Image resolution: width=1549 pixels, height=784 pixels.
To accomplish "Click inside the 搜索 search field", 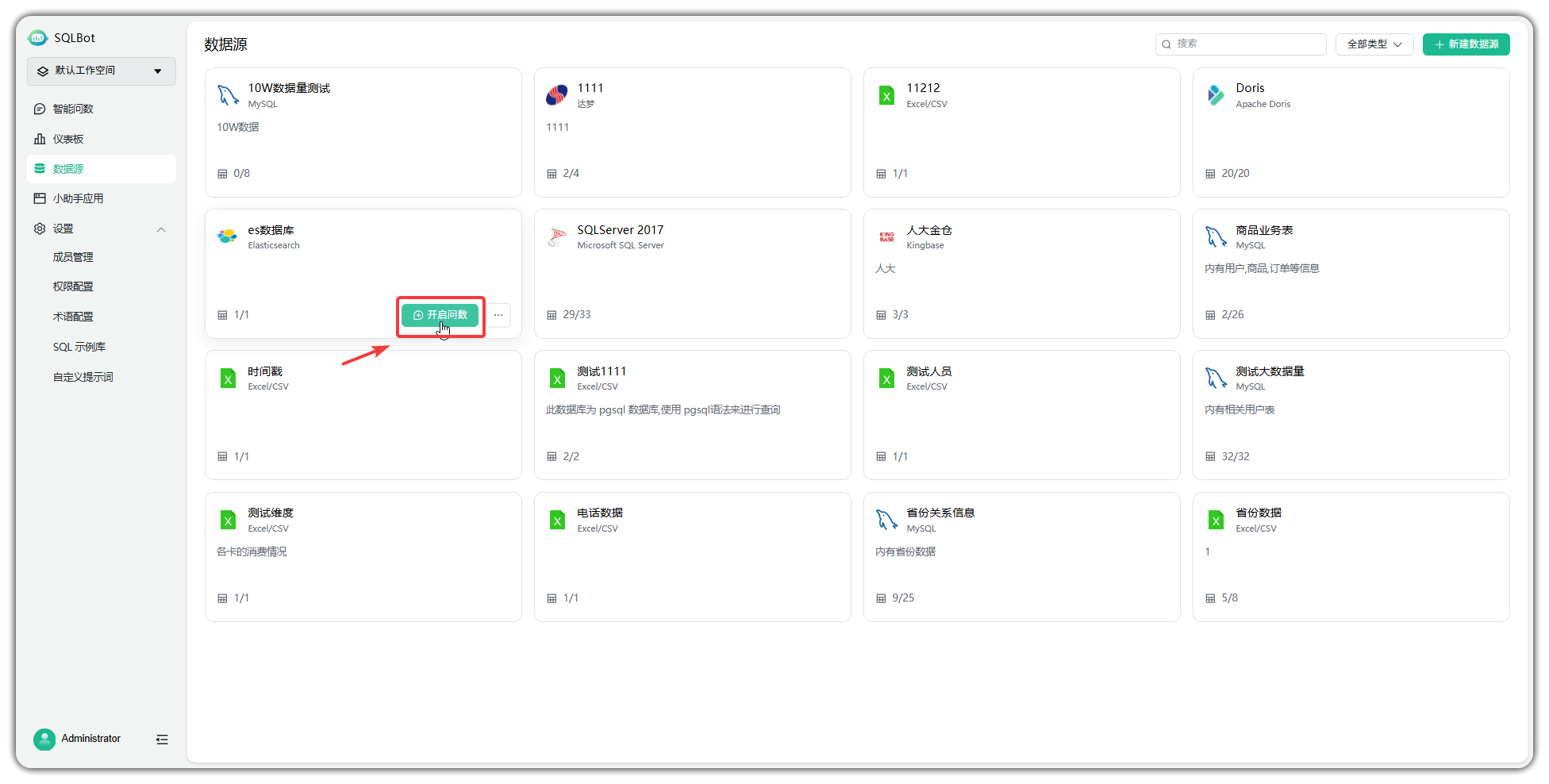I will tap(1241, 44).
